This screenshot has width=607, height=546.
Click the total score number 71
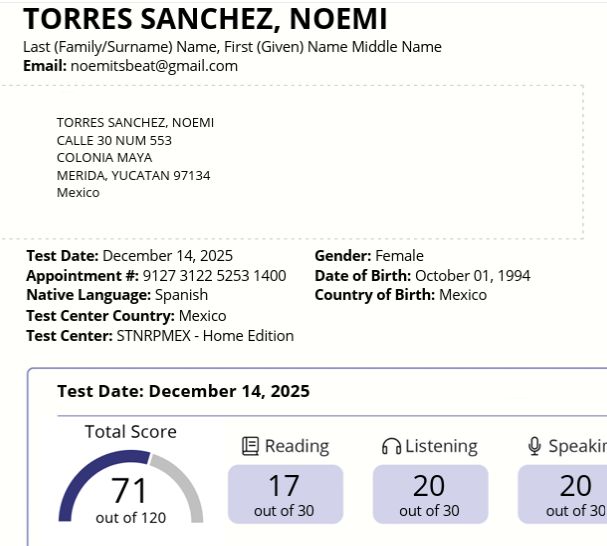(129, 490)
